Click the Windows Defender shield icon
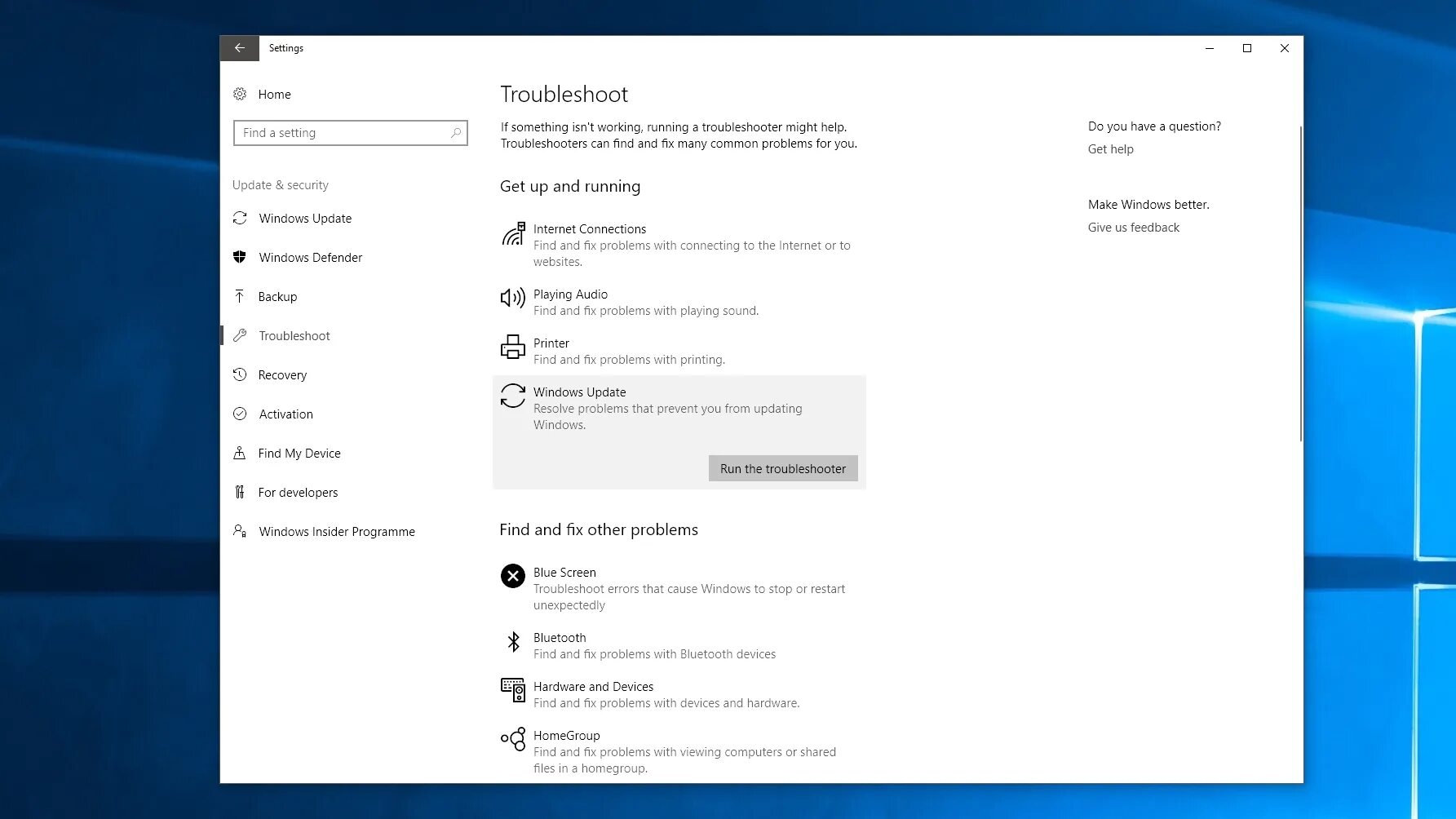 point(240,257)
